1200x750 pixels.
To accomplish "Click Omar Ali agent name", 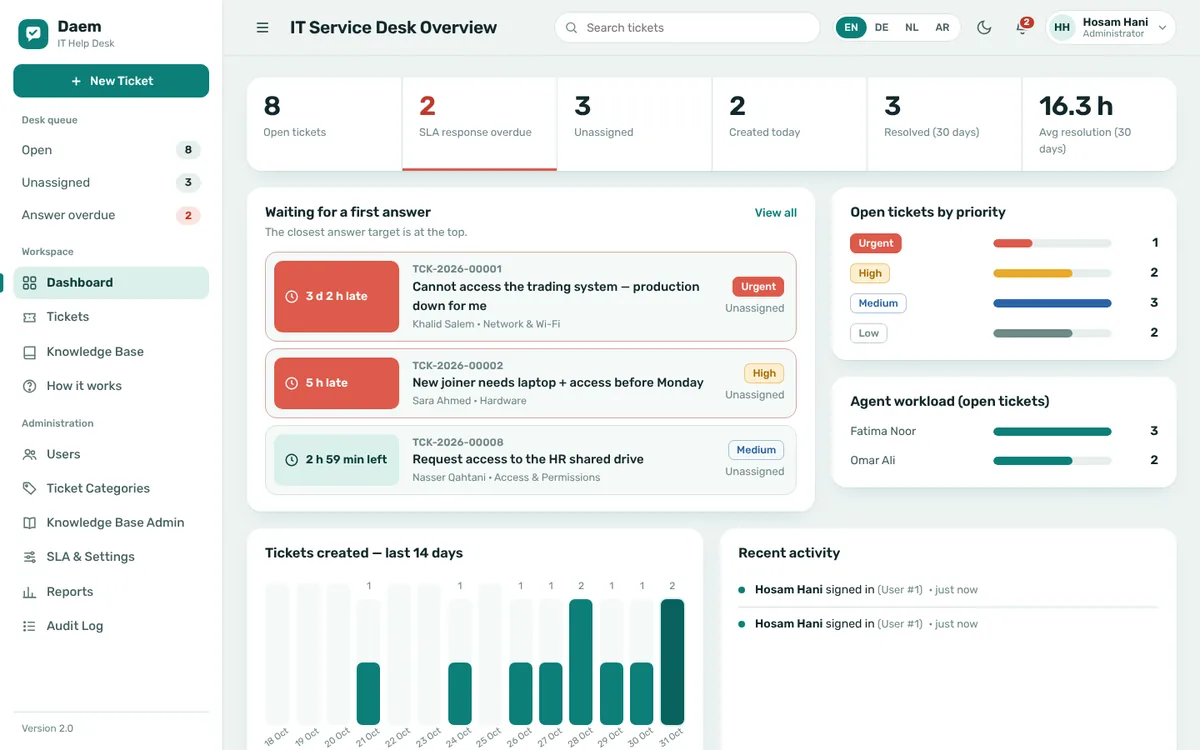I will (872, 460).
